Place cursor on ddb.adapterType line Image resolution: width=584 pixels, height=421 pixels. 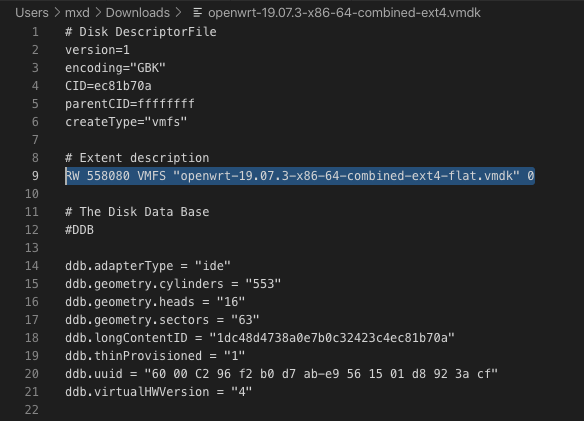tap(148, 266)
